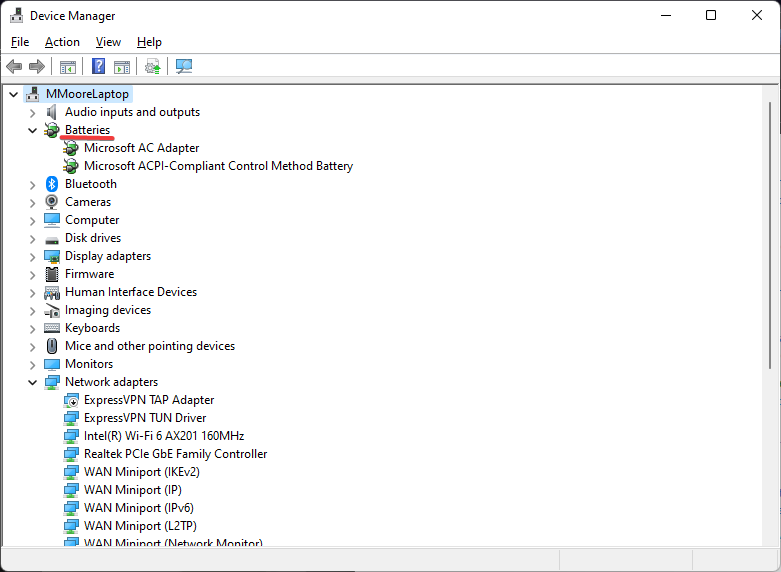The height and width of the screenshot is (572, 781).
Task: Select Intel(R) Wi-Fi 6 AX201 160MHz
Action: coord(164,436)
